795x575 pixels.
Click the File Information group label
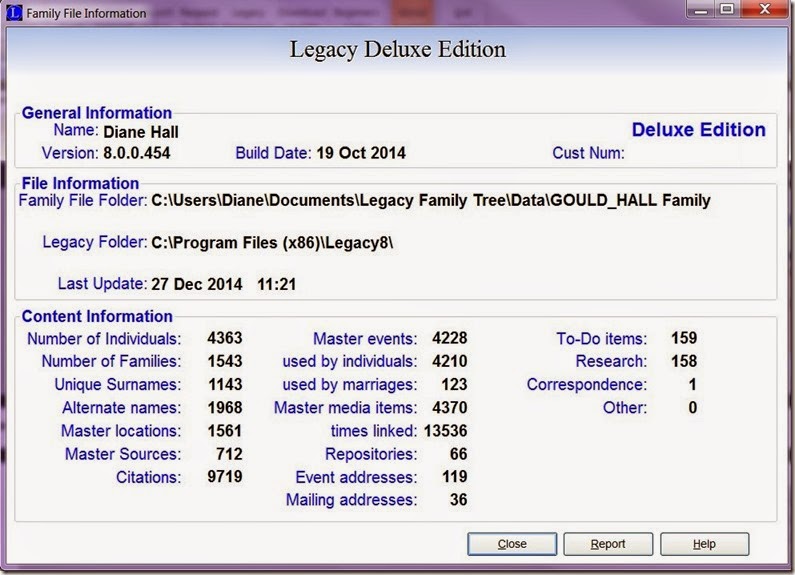(80, 183)
